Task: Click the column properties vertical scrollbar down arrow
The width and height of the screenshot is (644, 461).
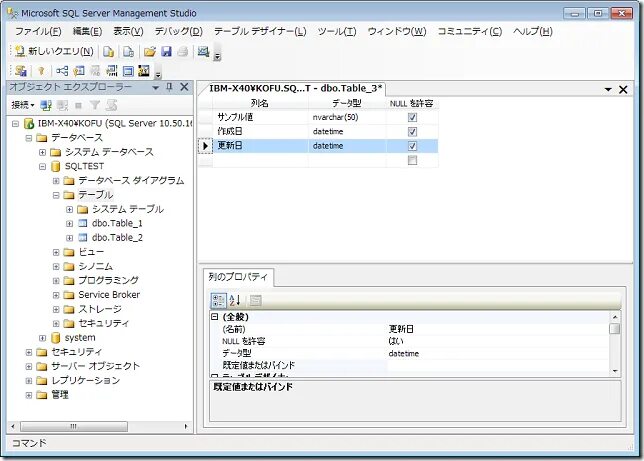Action: (615, 371)
